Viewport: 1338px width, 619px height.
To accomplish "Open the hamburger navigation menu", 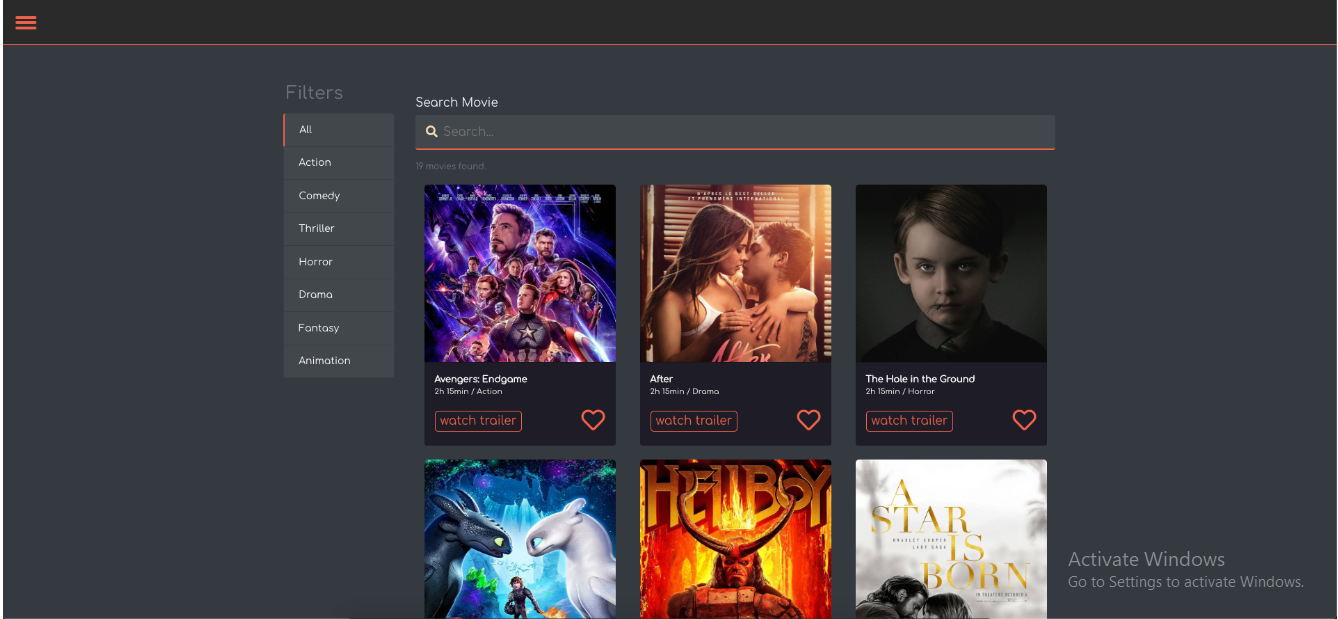I will 25,22.
